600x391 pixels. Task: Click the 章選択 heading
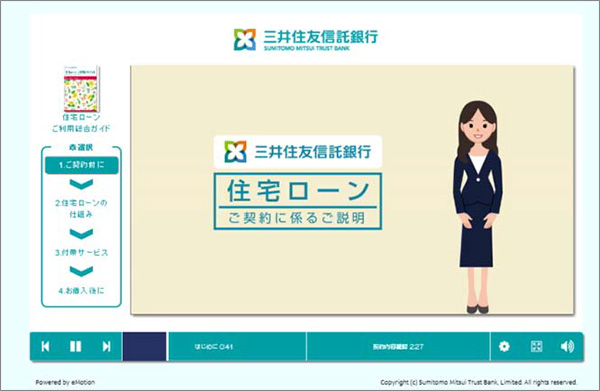coord(81,147)
